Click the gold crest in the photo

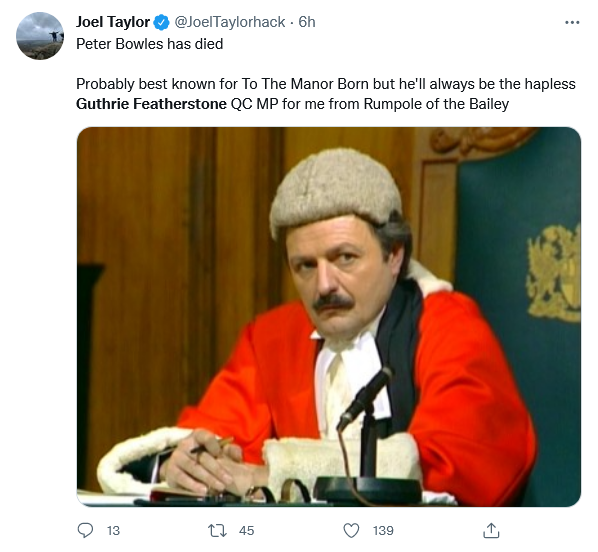554,273
